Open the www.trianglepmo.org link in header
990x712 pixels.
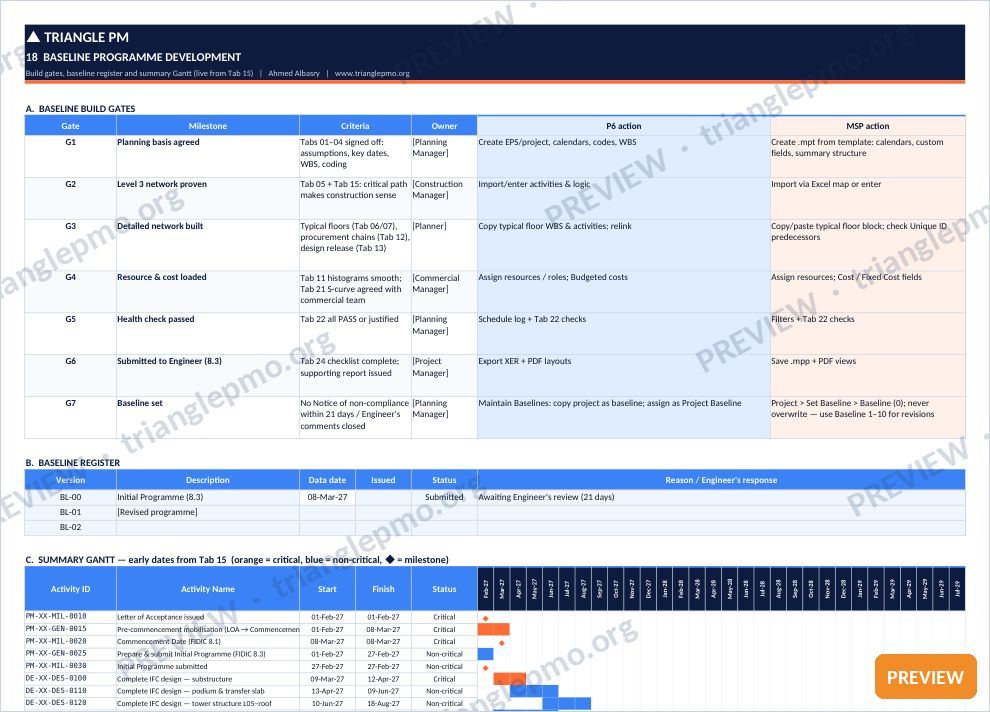coord(372,73)
